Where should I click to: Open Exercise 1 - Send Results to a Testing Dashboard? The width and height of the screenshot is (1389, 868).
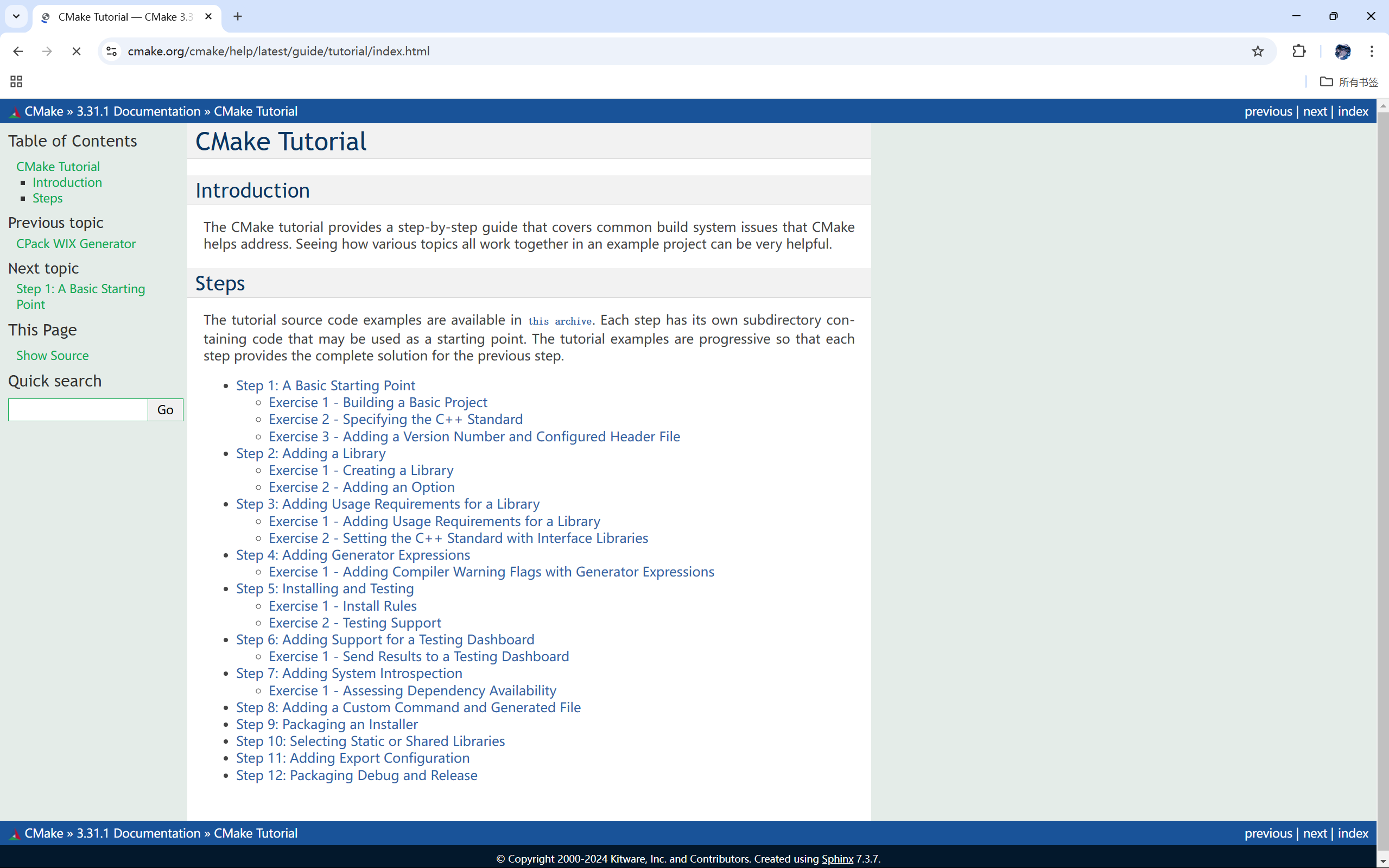tap(419, 656)
